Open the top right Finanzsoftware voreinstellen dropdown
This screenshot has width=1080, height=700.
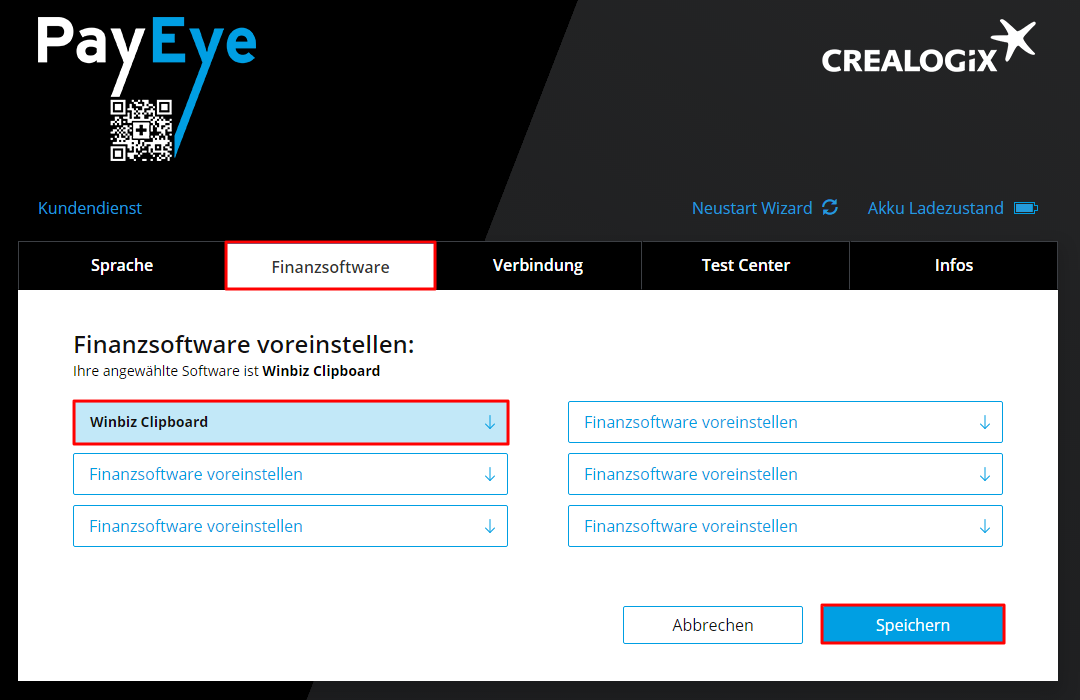pyautogui.click(x=785, y=422)
